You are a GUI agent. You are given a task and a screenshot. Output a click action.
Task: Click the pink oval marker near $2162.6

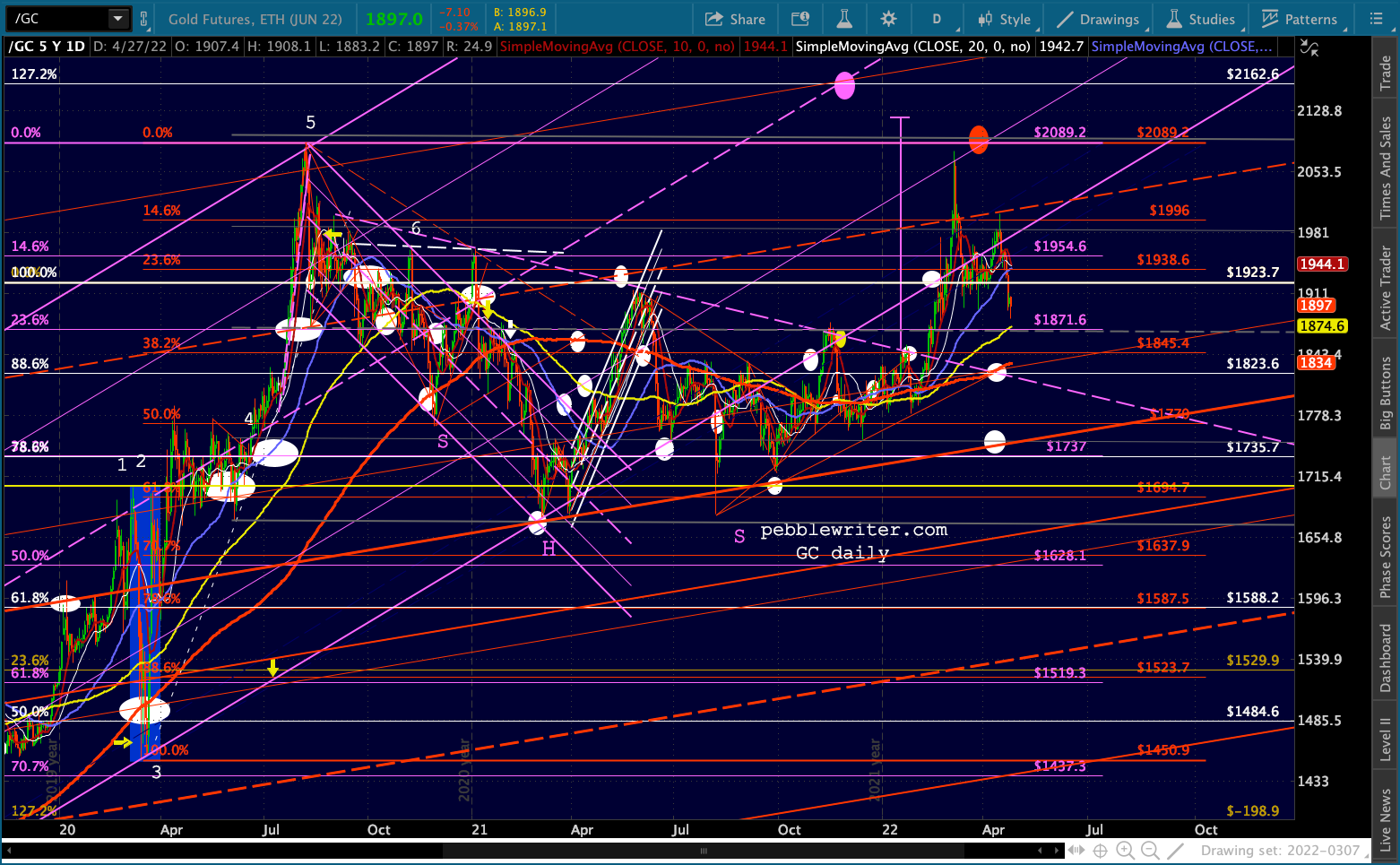coord(844,86)
